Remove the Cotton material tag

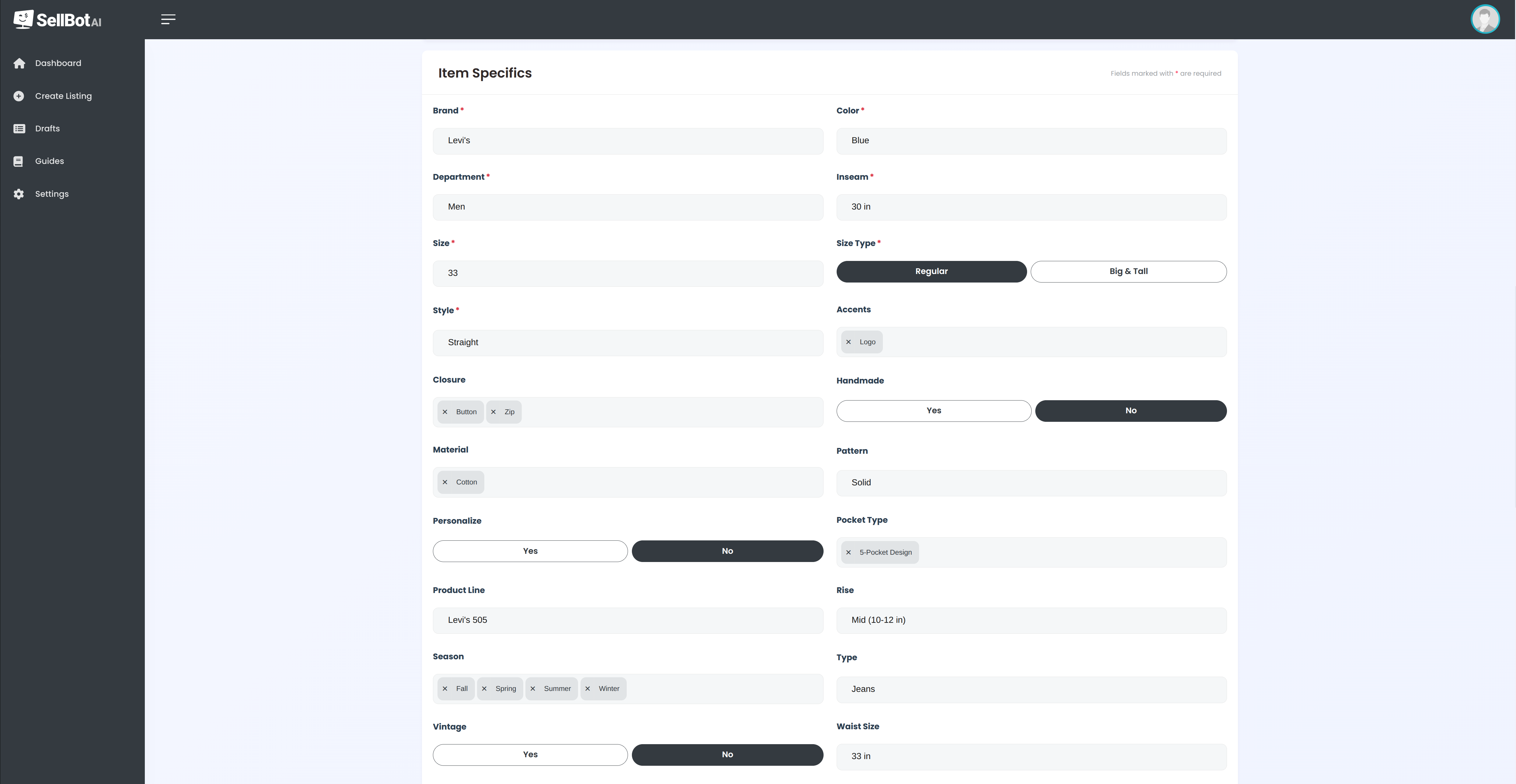tap(445, 482)
